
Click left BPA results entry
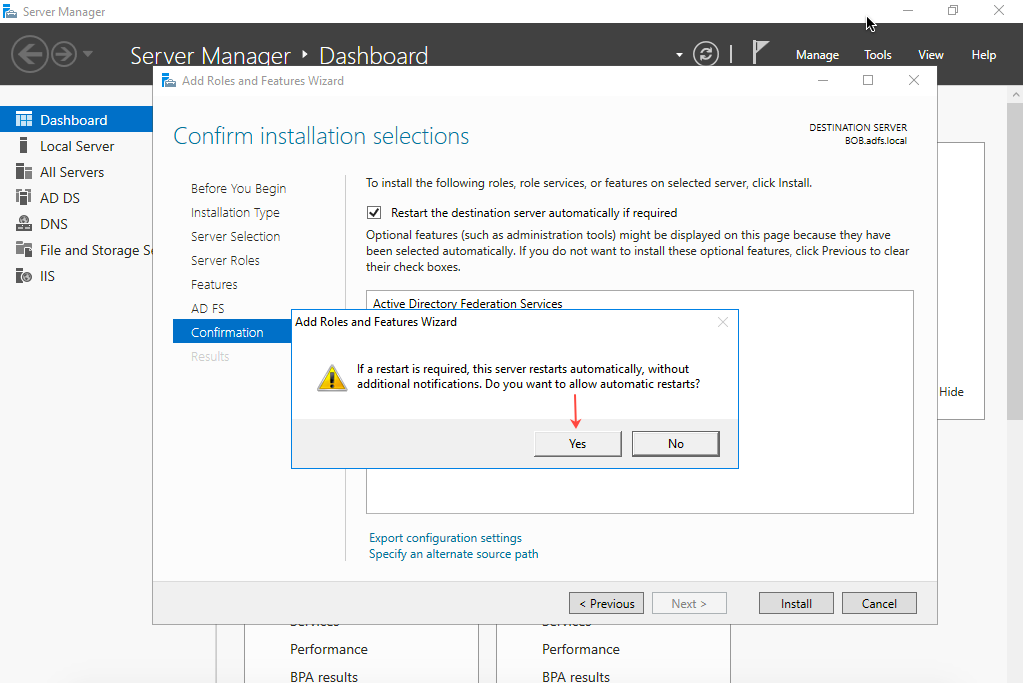[324, 676]
